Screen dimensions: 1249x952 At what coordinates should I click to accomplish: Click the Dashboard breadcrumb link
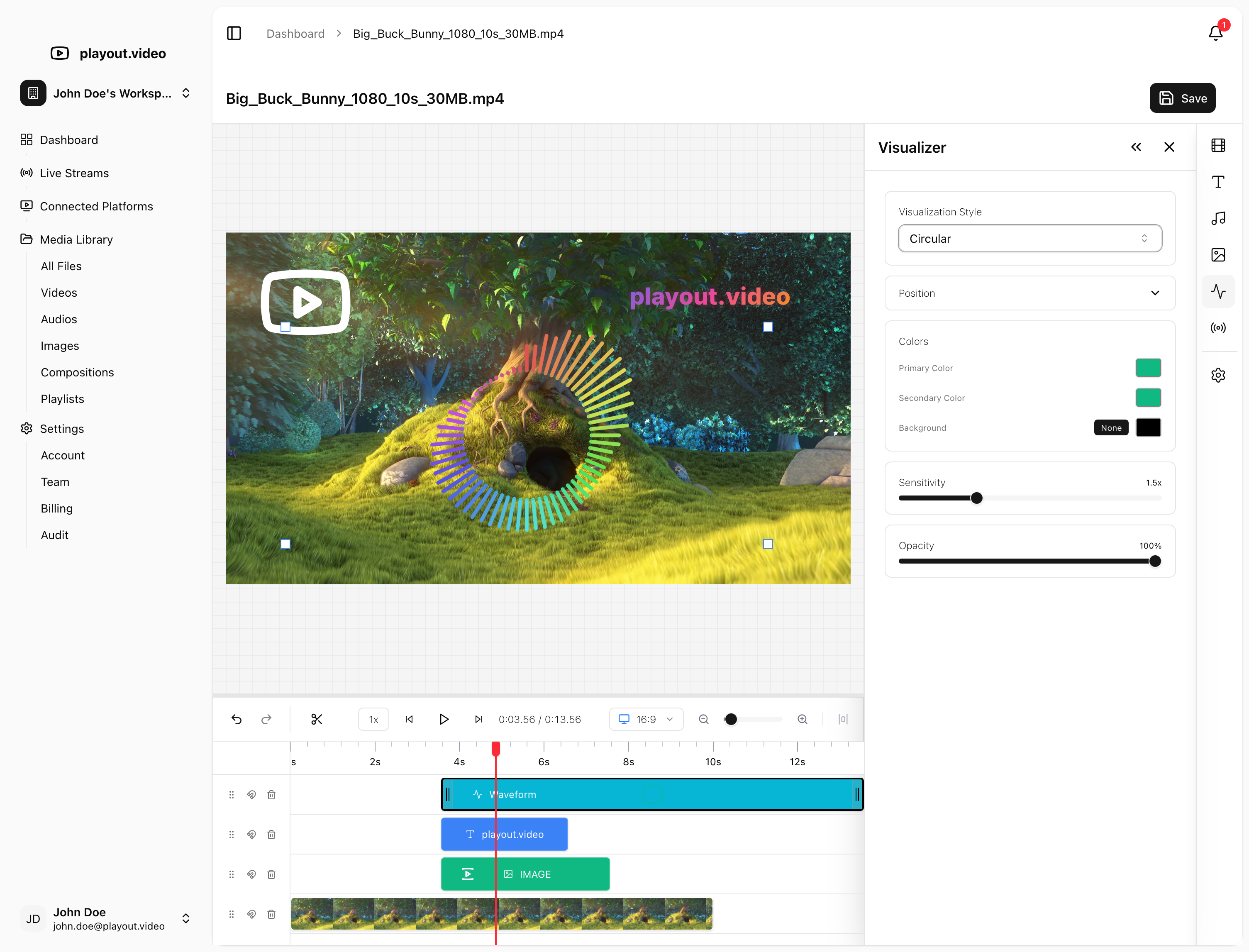(x=295, y=34)
